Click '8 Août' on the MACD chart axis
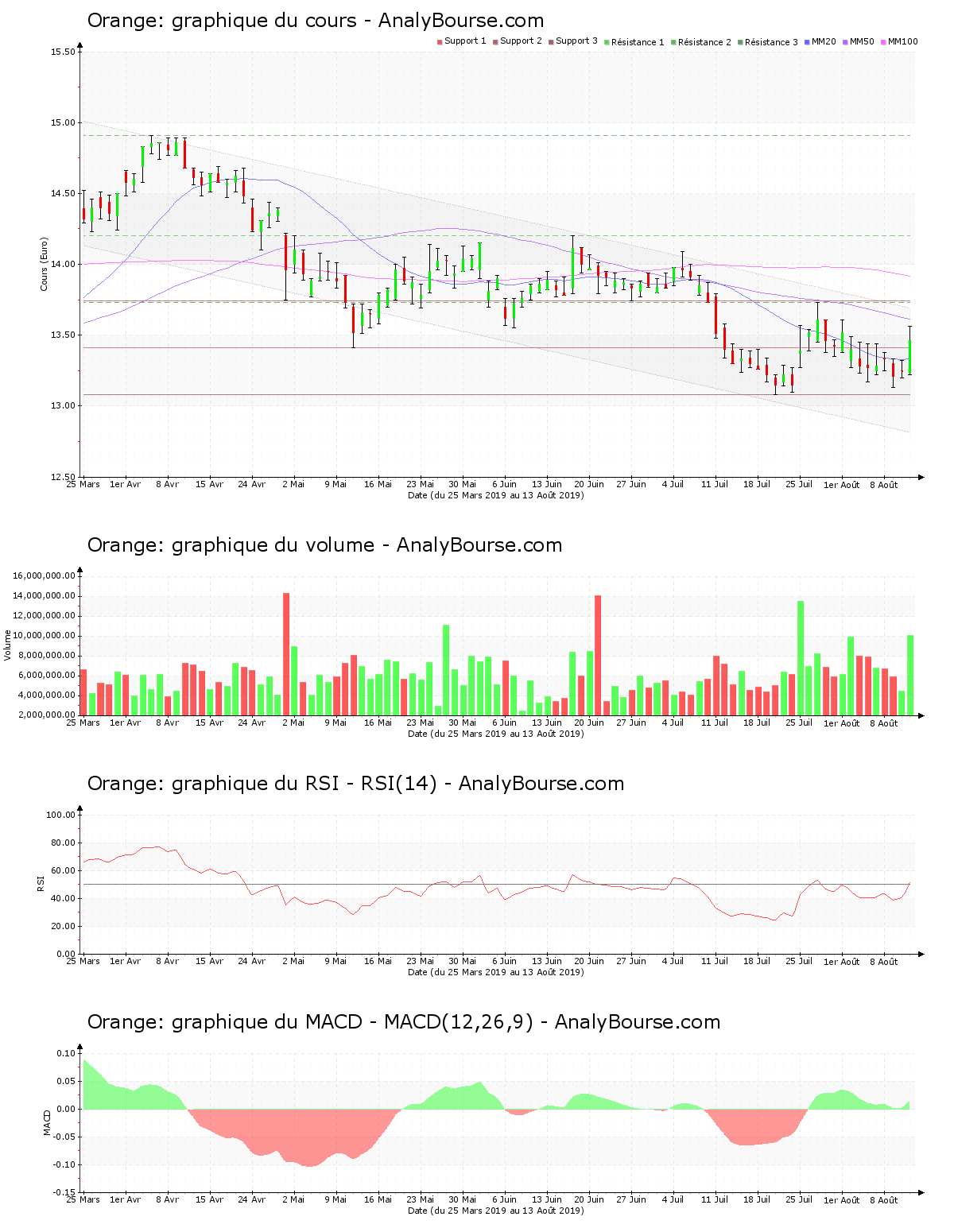This screenshot has width=954, height=1232. click(x=884, y=1200)
